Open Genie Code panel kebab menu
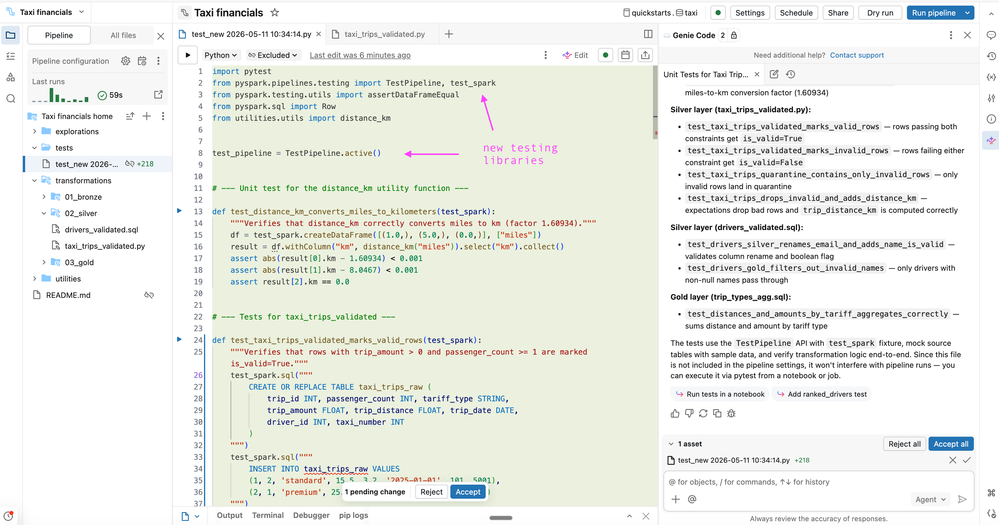 (951, 36)
